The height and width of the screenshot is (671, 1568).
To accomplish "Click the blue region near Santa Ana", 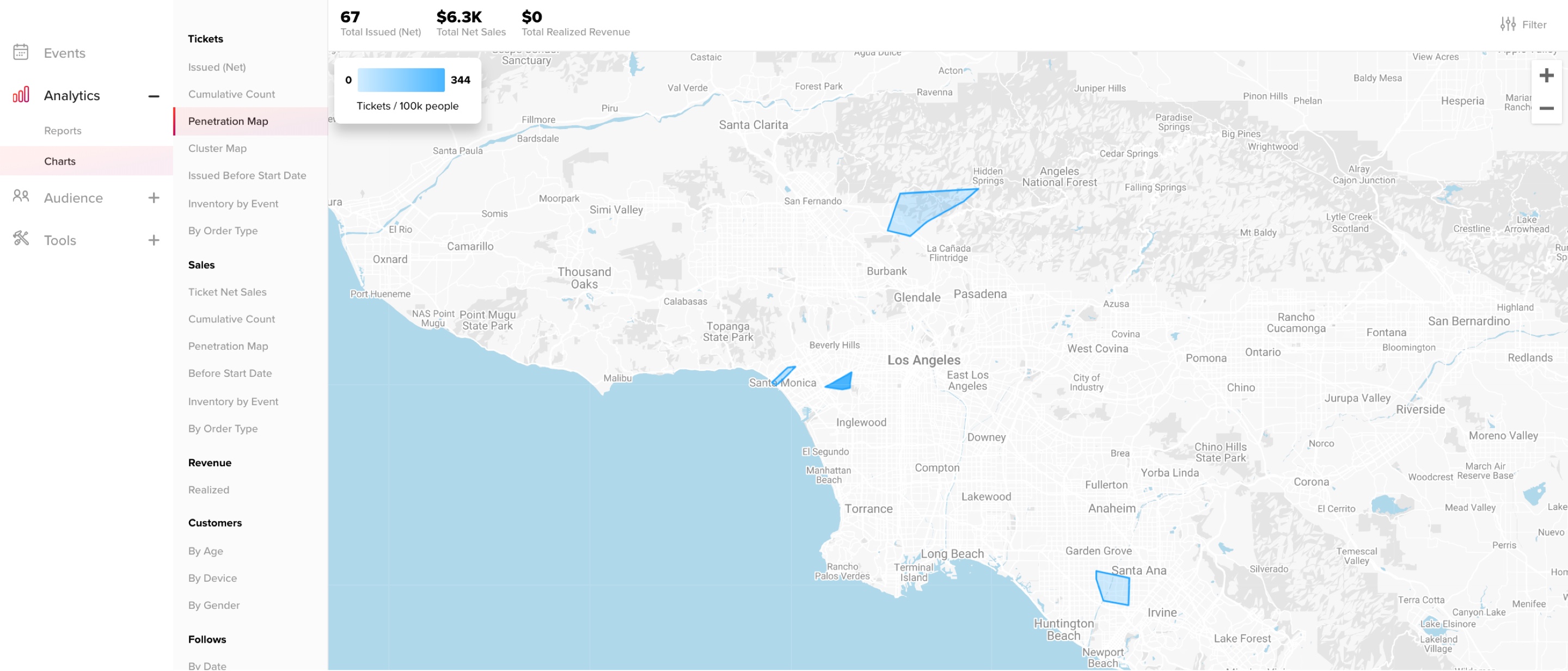I will [x=1114, y=589].
